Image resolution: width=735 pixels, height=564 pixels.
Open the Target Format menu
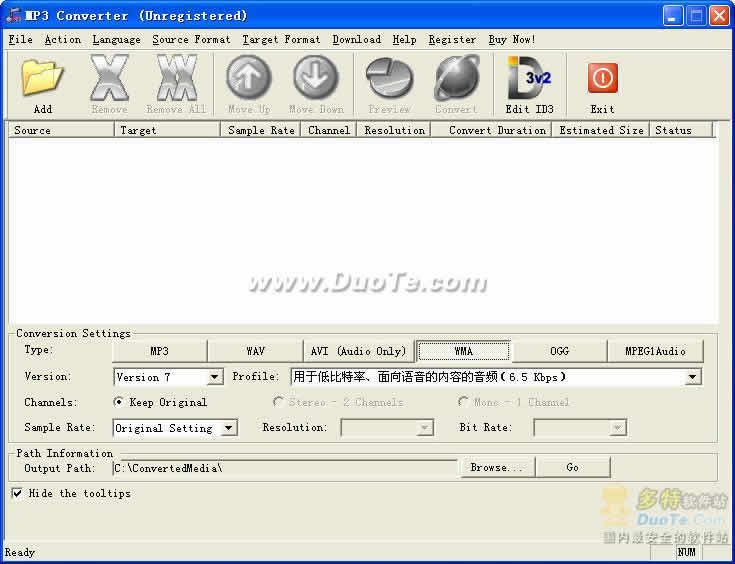[x=281, y=40]
